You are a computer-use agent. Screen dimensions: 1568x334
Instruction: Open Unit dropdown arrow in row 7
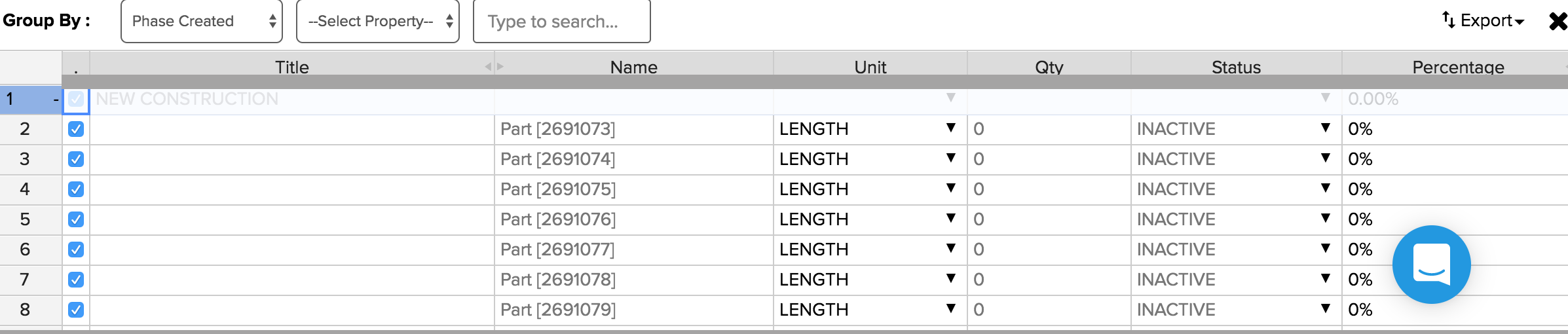[950, 278]
